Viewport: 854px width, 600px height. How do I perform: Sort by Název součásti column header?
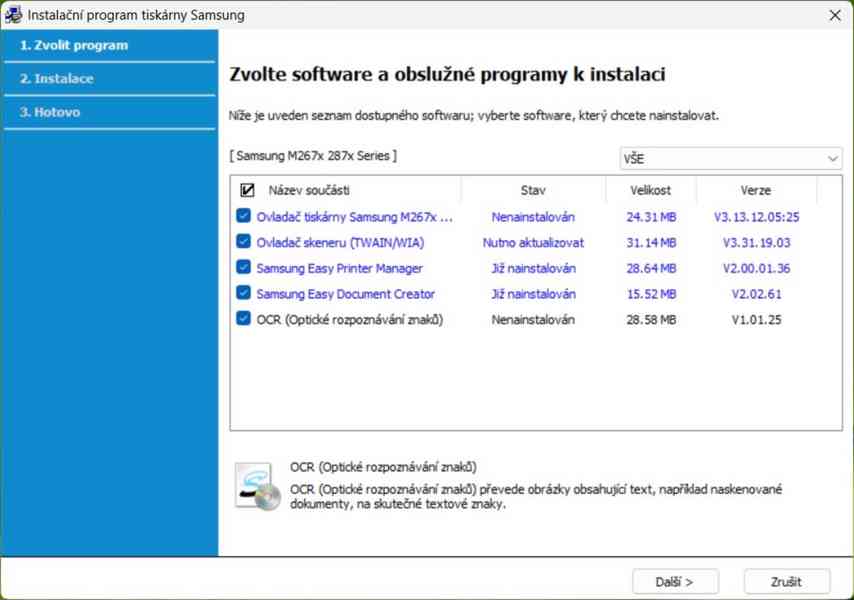(x=309, y=190)
